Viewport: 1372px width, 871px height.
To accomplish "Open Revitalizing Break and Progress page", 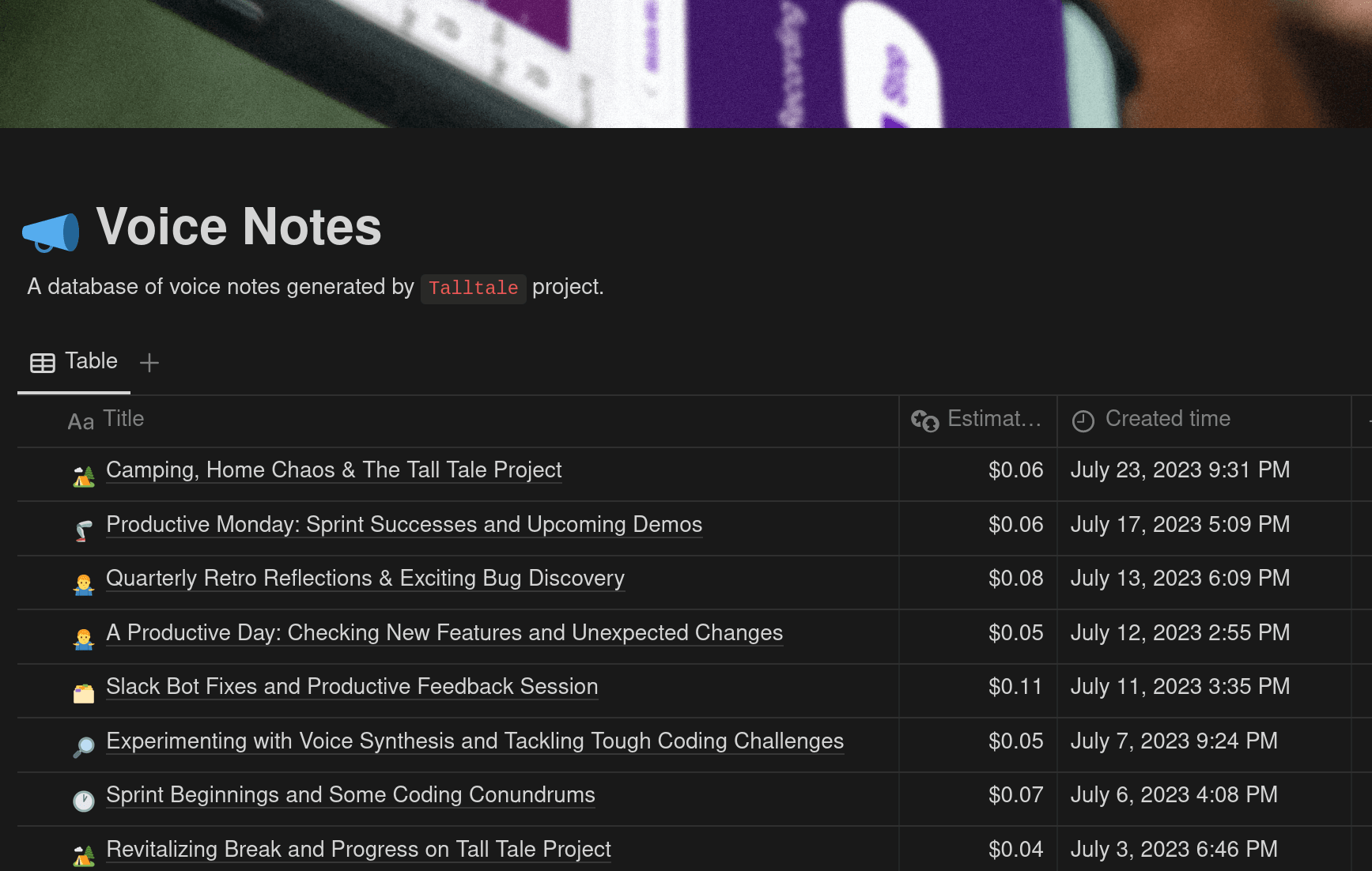I will 358,850.
